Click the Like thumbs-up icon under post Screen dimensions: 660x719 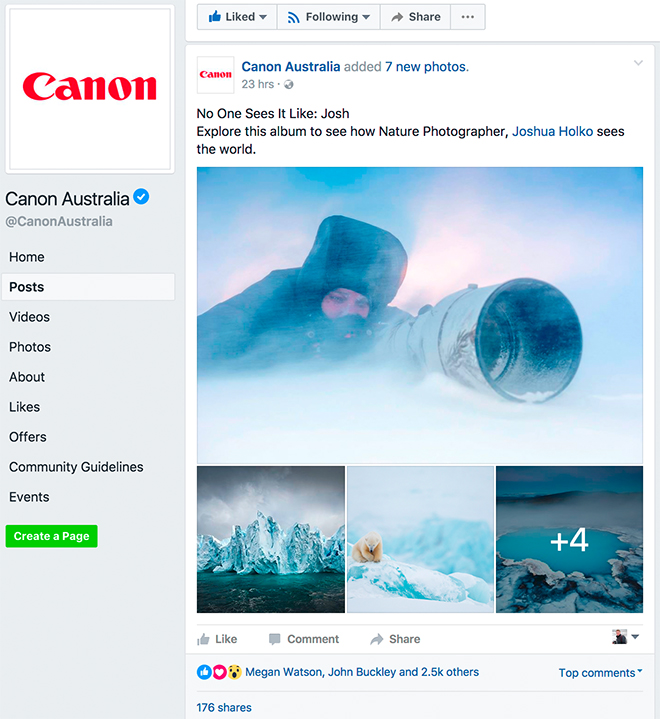203,639
